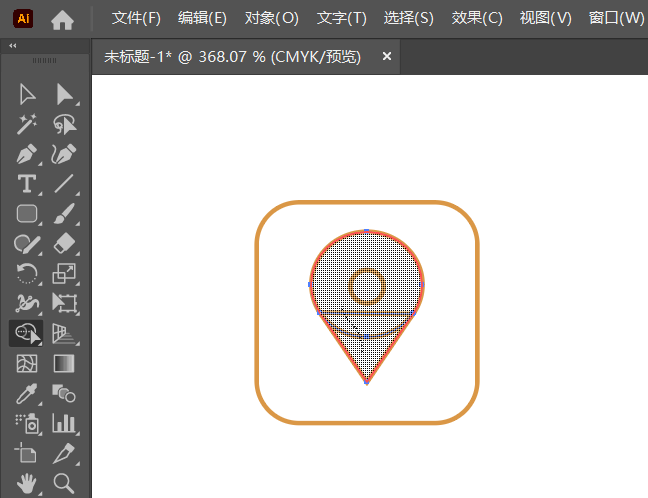Select the Gradient tool

64,364
